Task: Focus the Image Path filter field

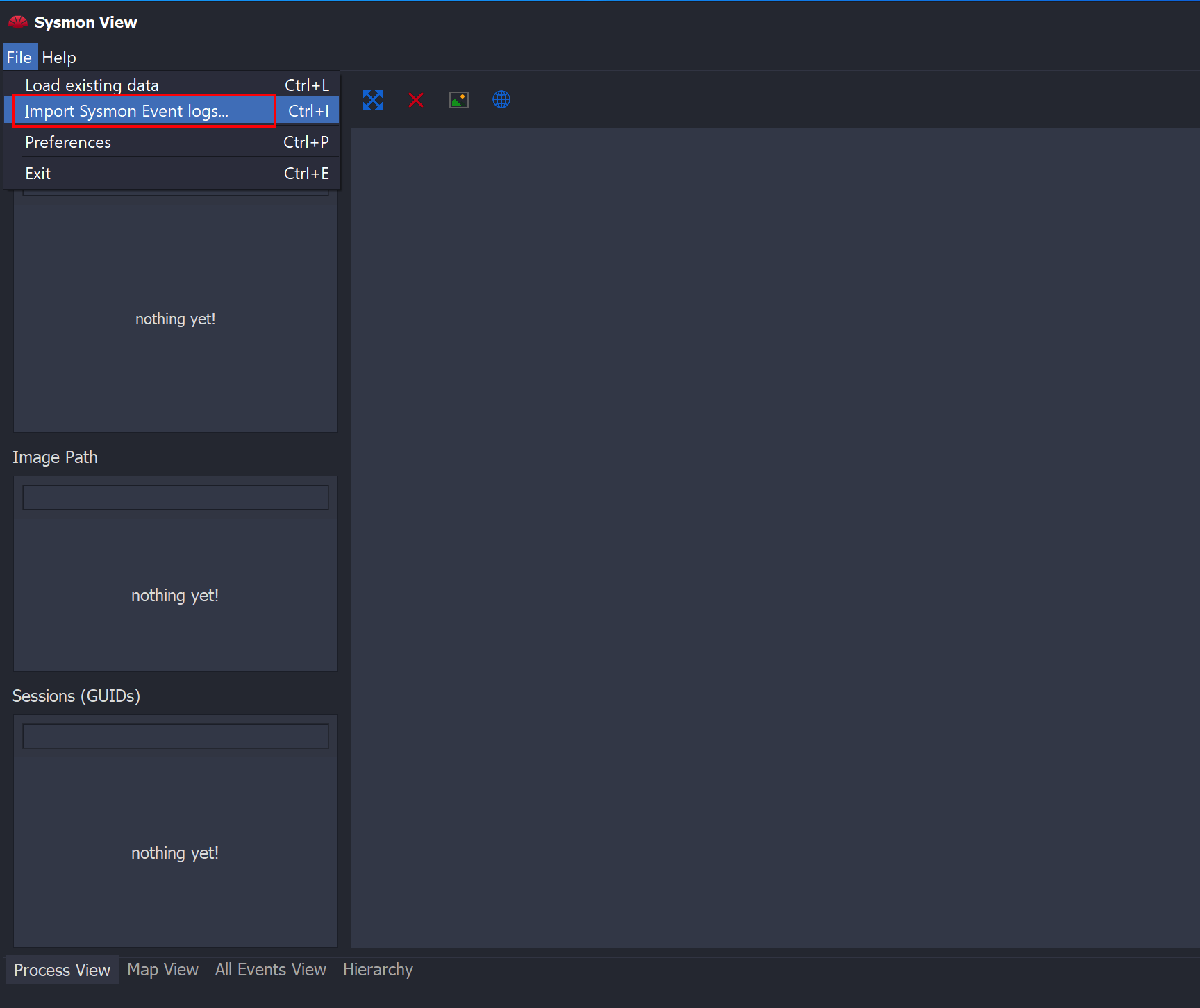Action: point(176,498)
